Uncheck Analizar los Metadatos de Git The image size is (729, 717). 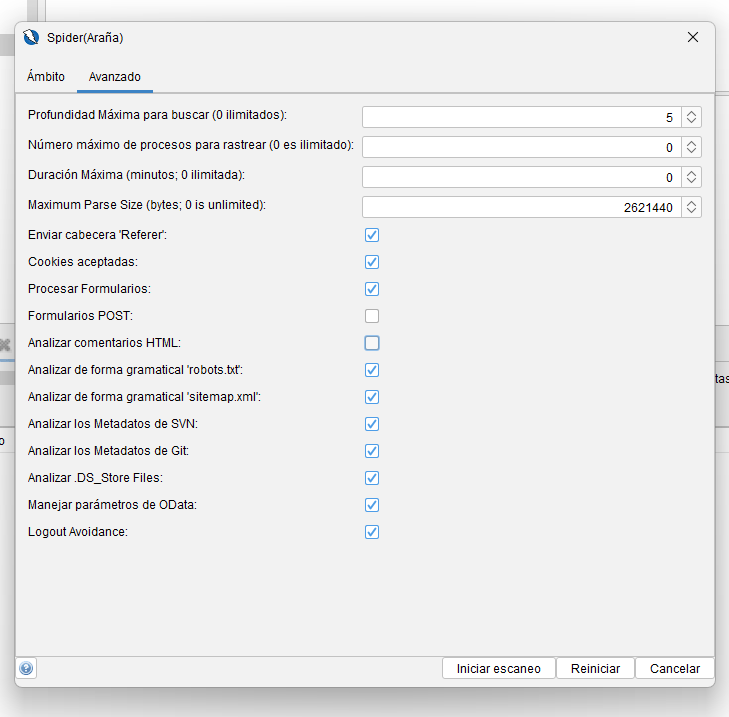[x=372, y=451]
